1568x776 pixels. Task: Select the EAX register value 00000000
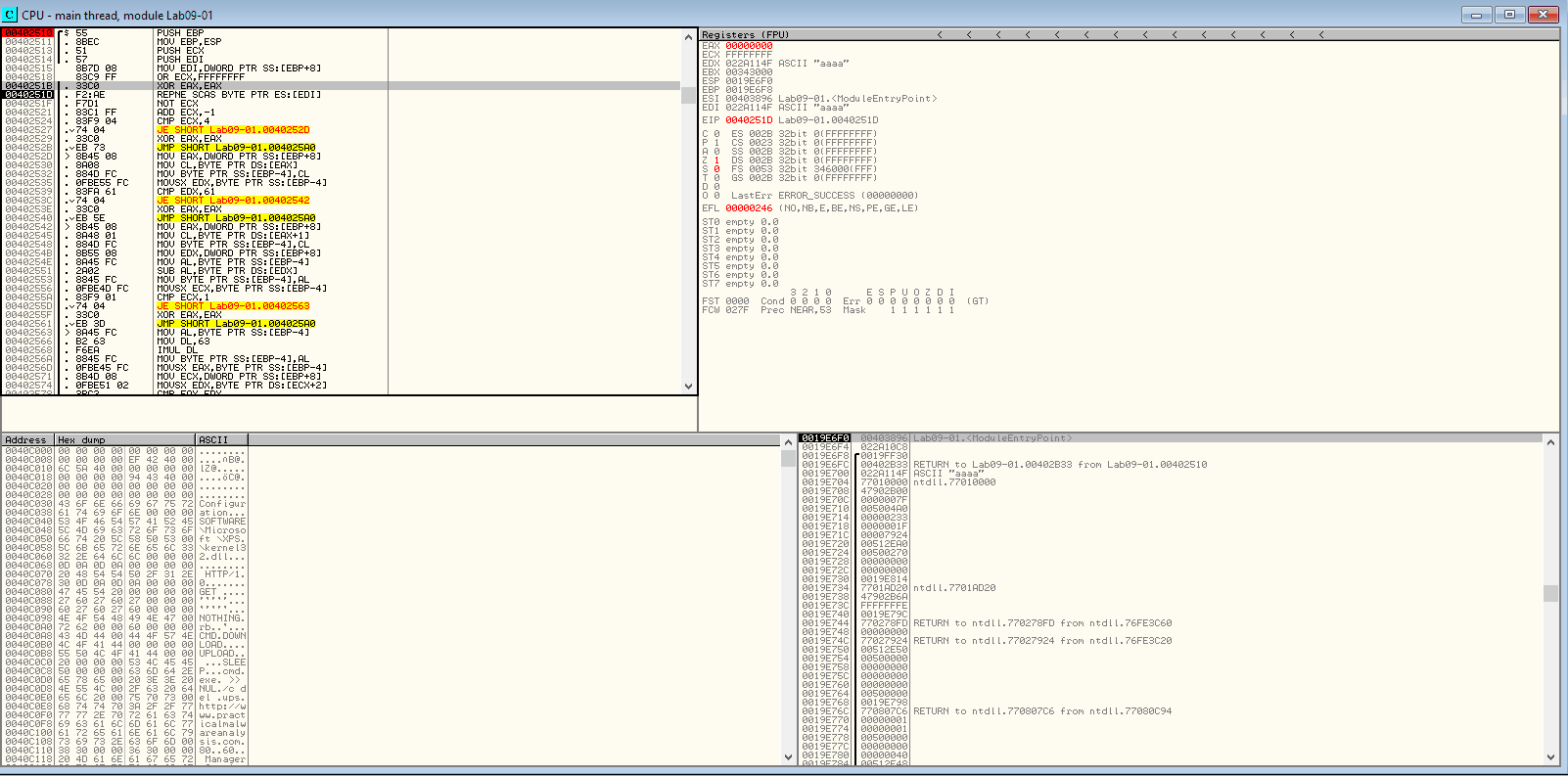(x=749, y=46)
